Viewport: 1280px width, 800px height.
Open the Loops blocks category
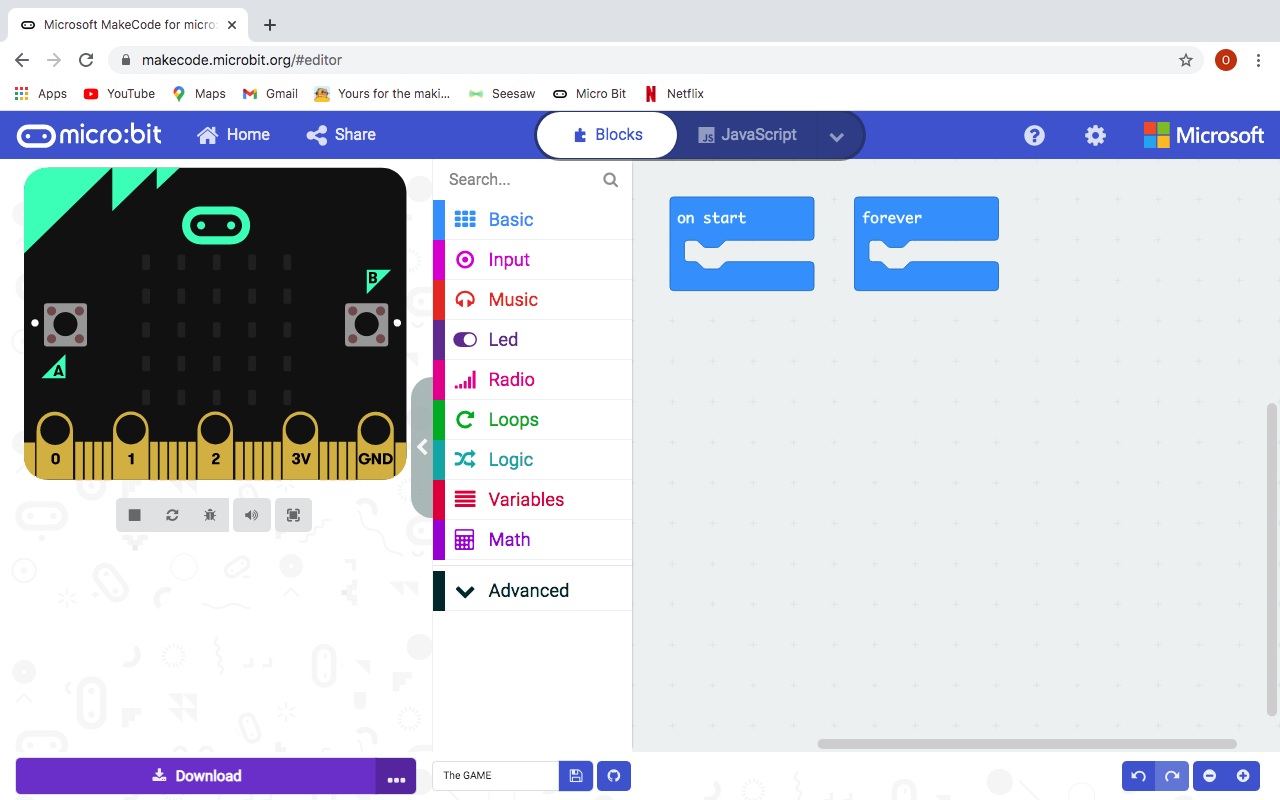532,420
